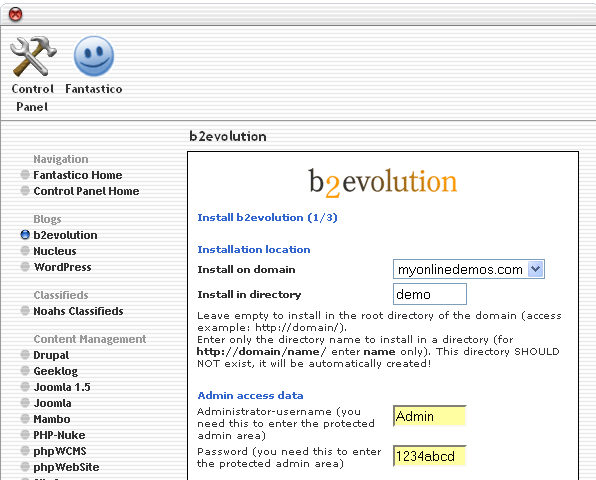Select b2evolution in Blogs list
Screen dimensions: 596x480
click(x=65, y=235)
